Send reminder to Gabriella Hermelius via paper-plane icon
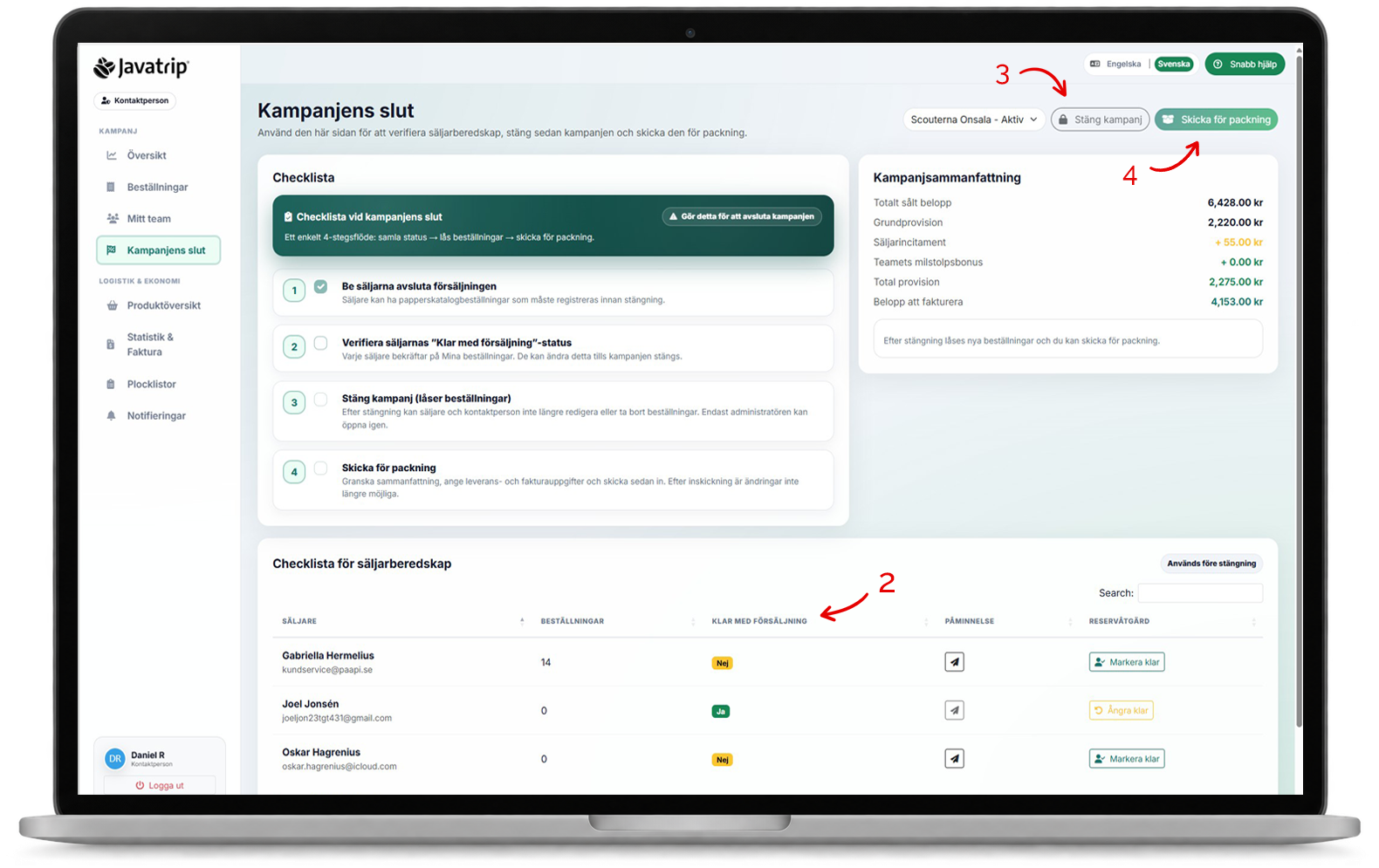 click(954, 662)
